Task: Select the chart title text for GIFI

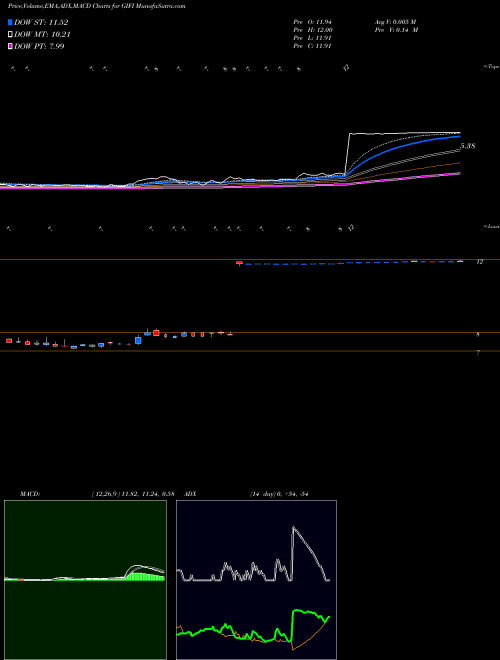Action: pyautogui.click(x=96, y=6)
